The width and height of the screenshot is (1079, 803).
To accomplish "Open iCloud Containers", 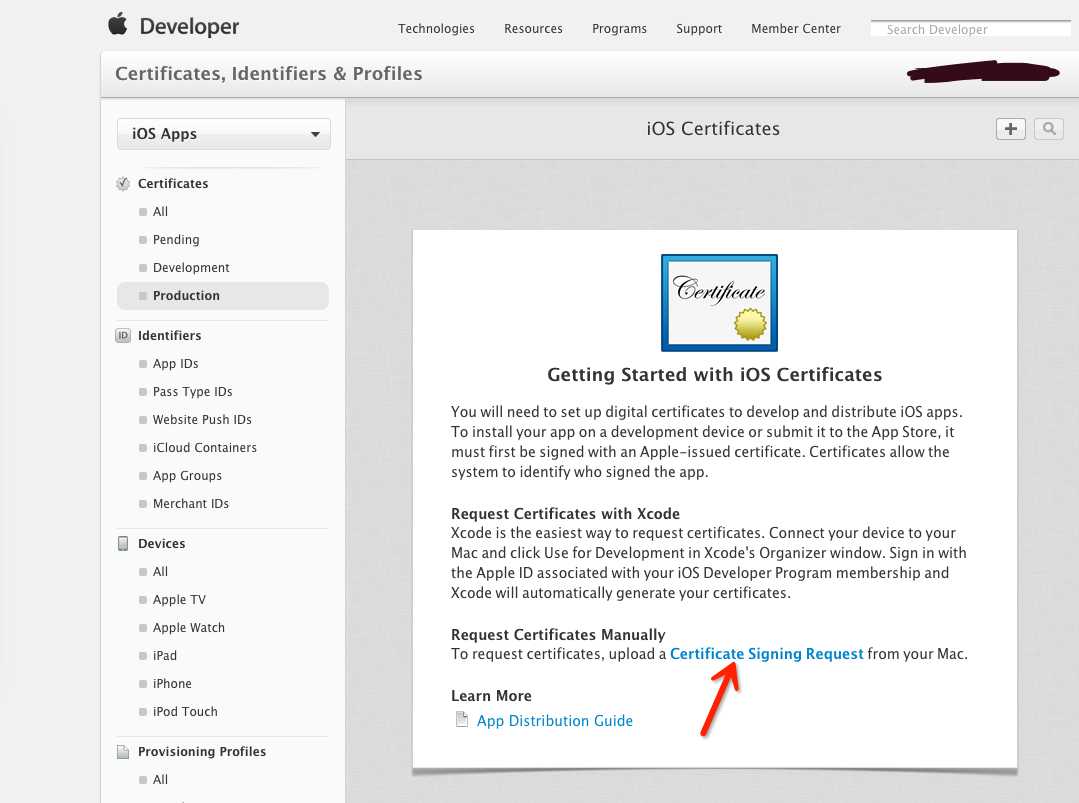I will pos(205,448).
